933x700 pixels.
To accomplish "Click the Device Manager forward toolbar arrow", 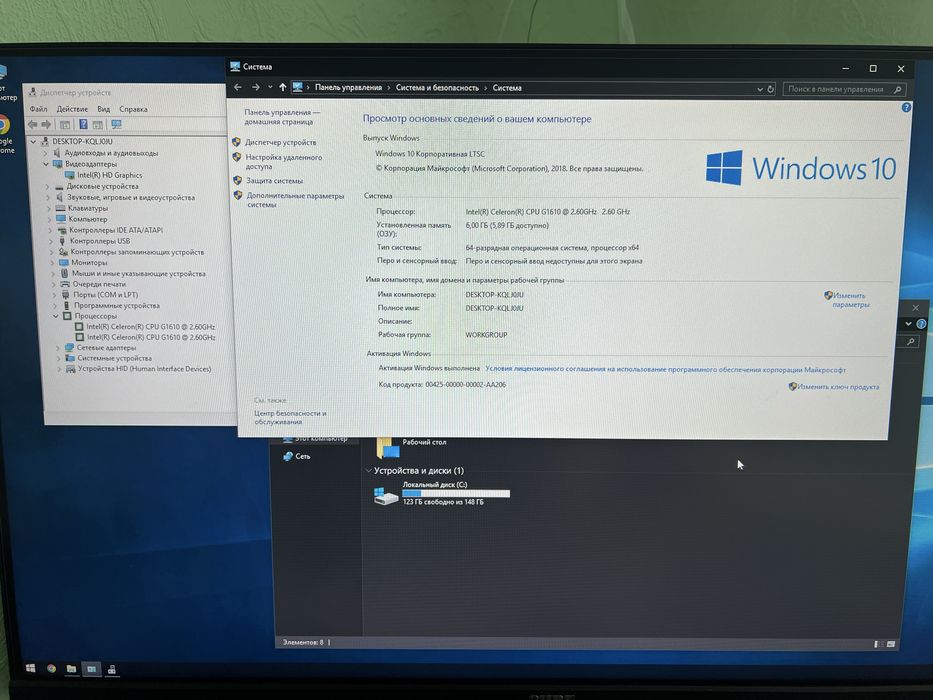I will pyautogui.click(x=46, y=124).
